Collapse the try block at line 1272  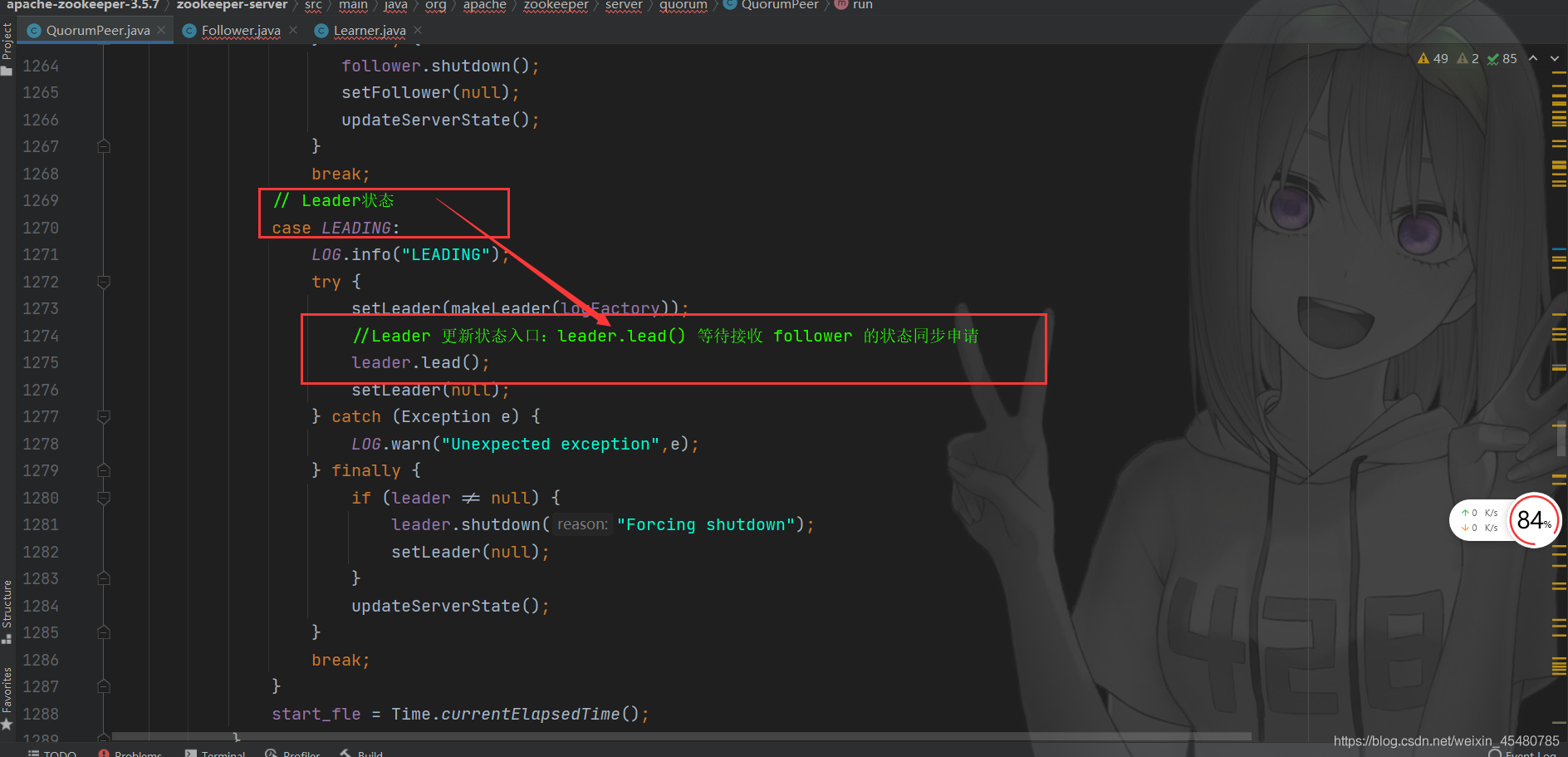104,282
